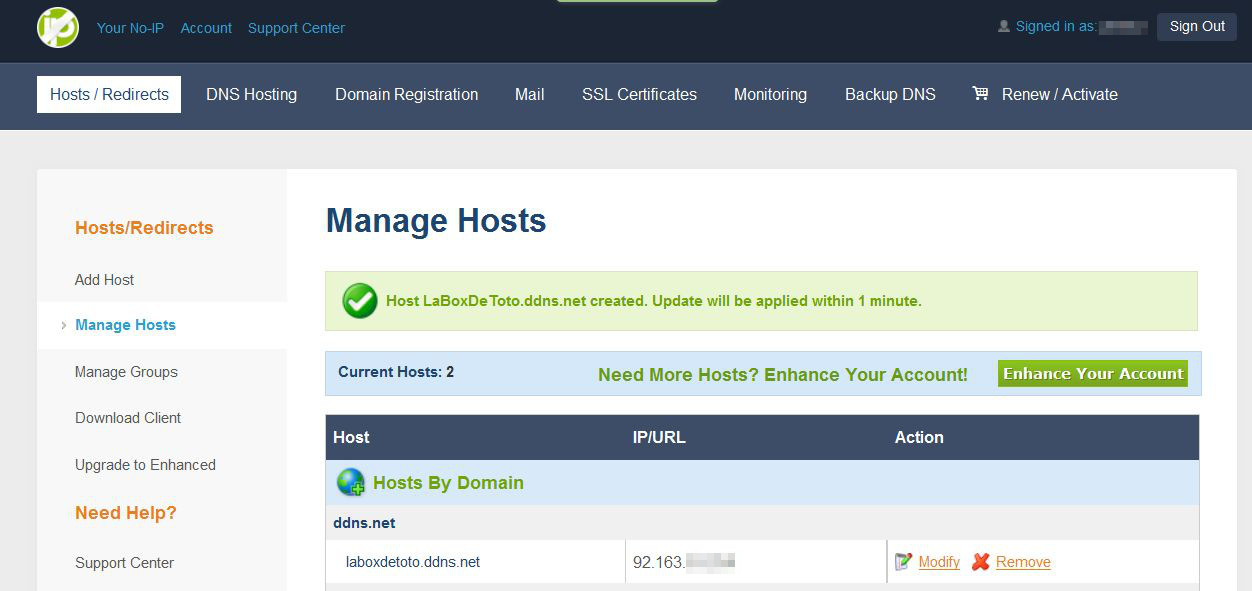The height and width of the screenshot is (591, 1252).
Task: Open Manage Groups from the sidebar
Action: click(x=126, y=372)
